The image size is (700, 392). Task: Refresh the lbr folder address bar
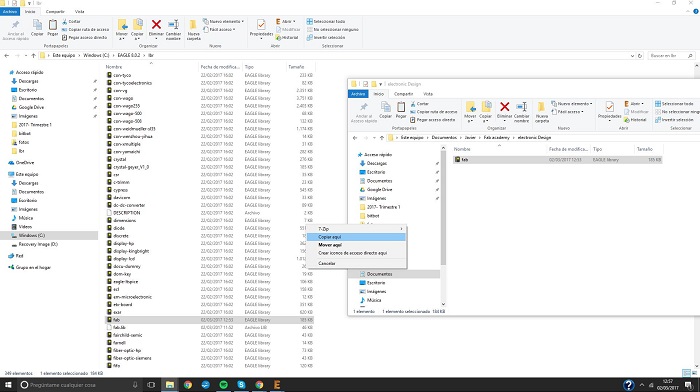640,56
